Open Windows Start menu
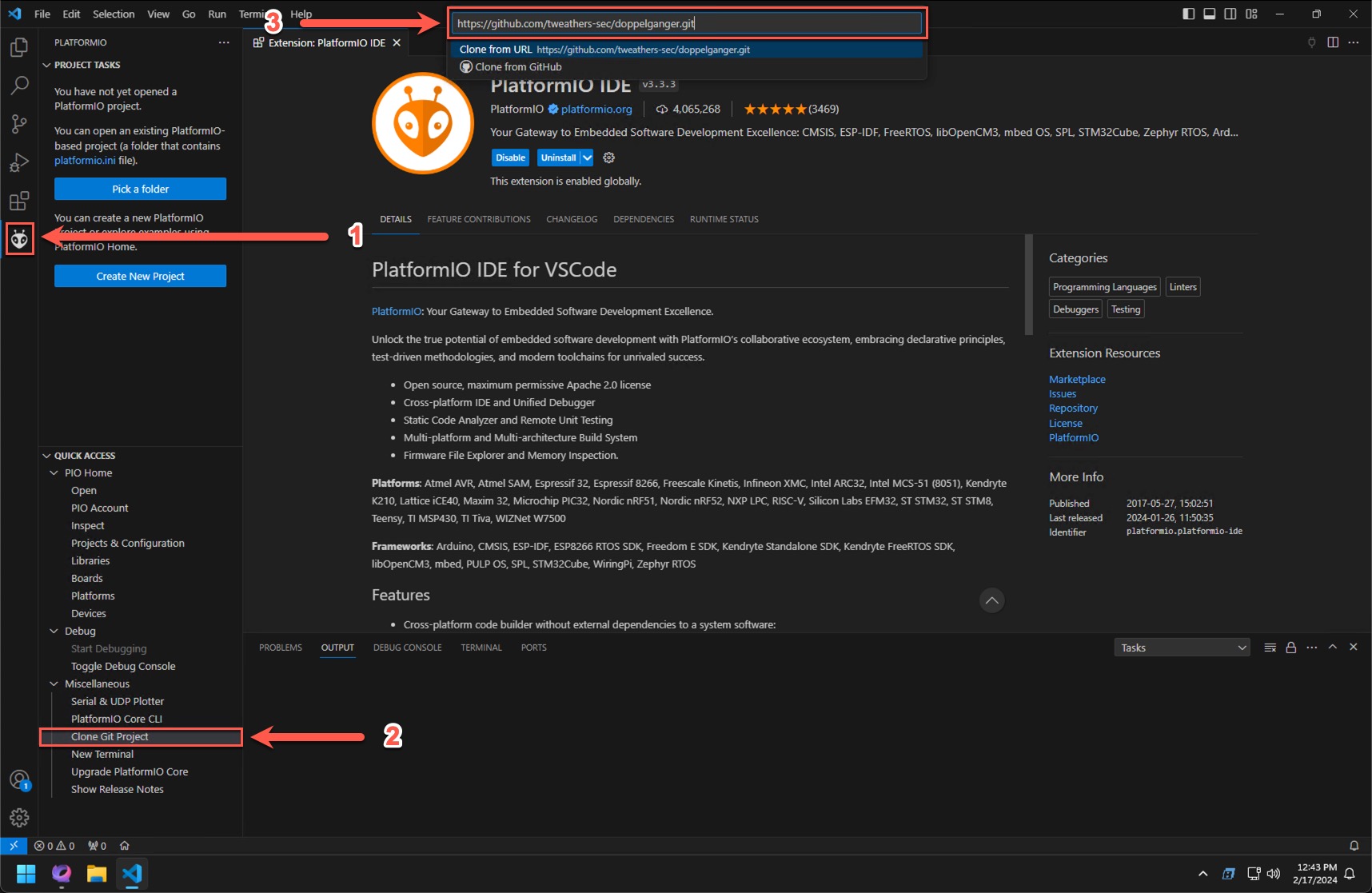 pos(26,873)
